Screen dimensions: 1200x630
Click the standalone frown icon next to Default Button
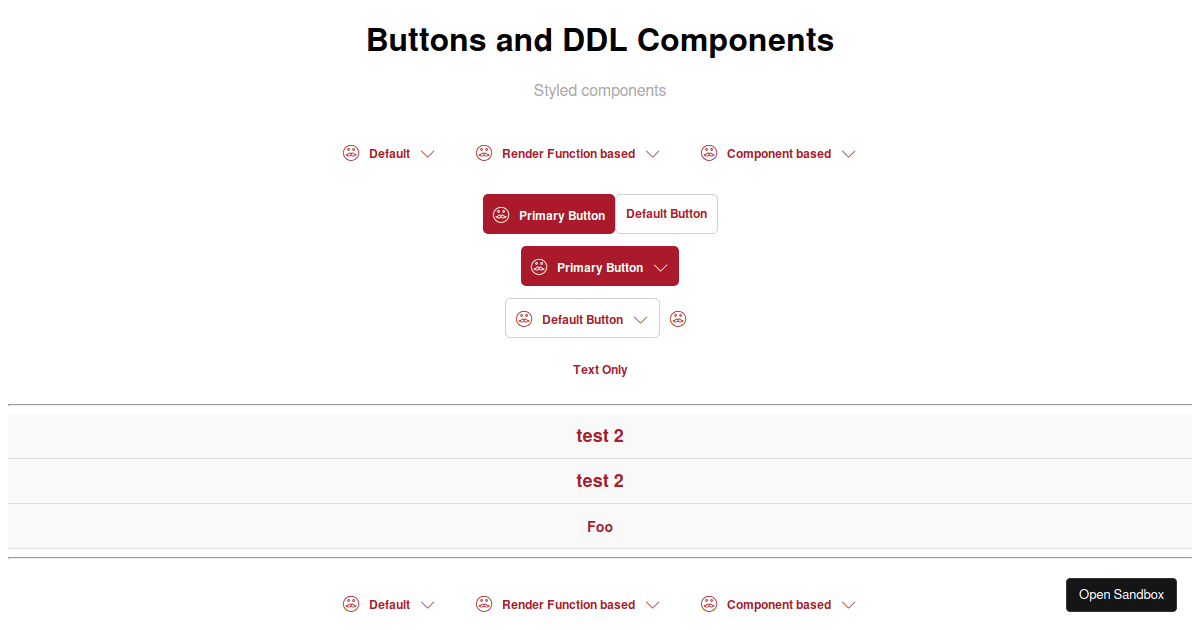pyautogui.click(x=678, y=318)
